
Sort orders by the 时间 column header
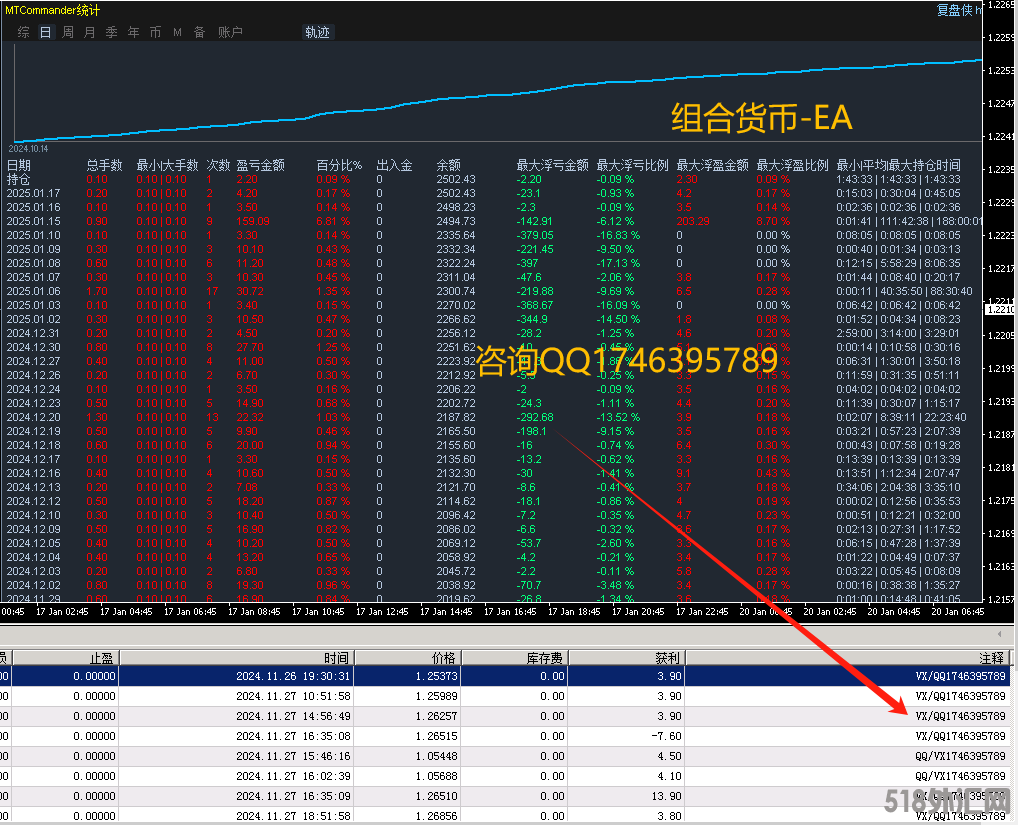[x=237, y=658]
